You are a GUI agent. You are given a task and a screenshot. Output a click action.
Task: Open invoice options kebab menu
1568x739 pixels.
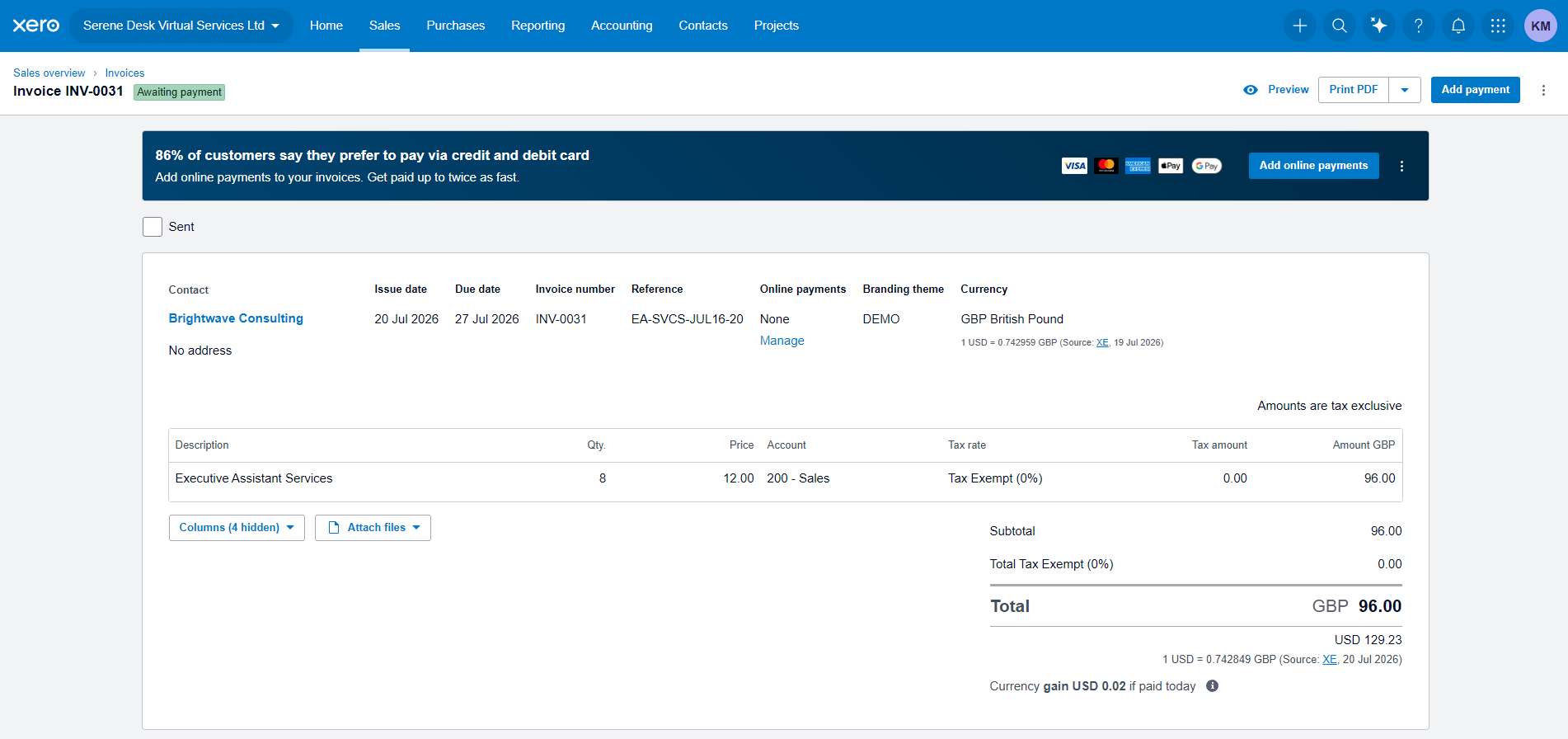click(1543, 90)
